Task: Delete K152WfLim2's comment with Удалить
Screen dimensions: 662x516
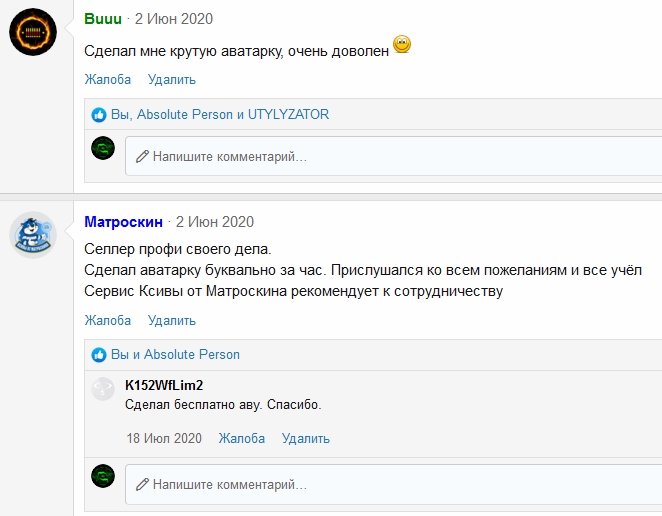Action: pos(306,438)
